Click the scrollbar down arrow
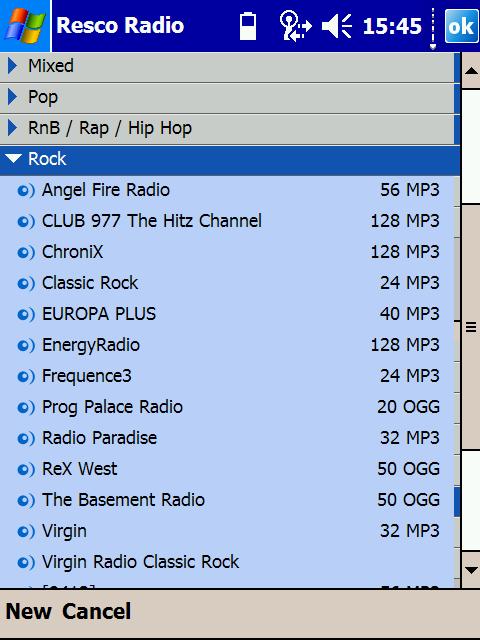The width and height of the screenshot is (480, 640). [x=471, y=570]
